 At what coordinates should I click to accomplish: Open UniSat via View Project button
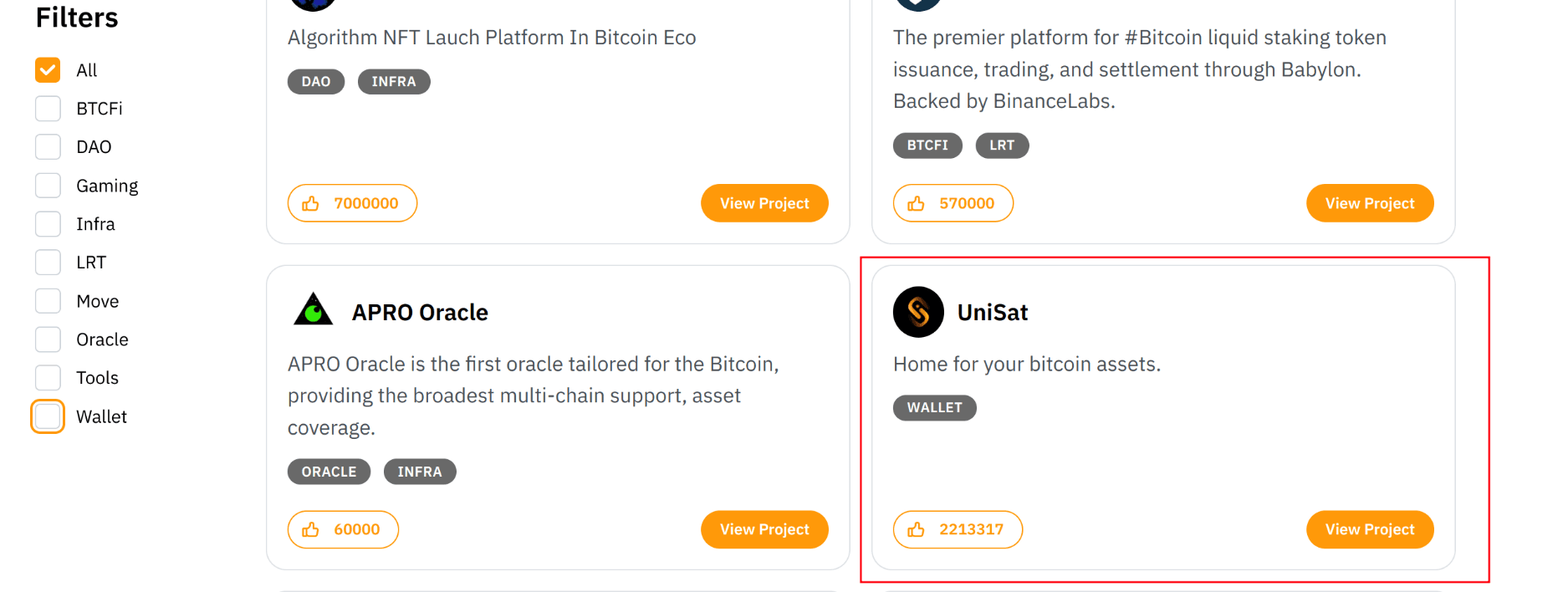pyautogui.click(x=1370, y=529)
